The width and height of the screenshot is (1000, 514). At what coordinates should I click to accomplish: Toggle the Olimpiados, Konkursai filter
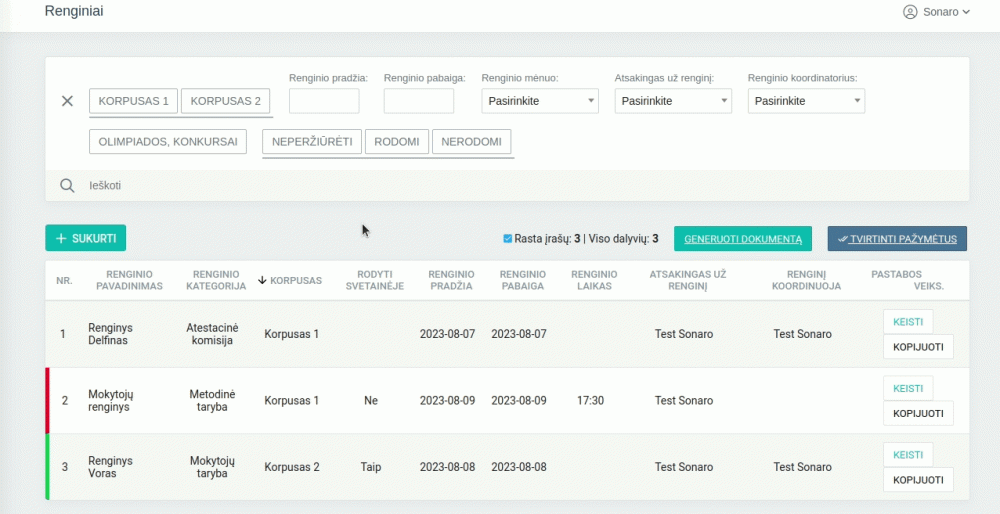coord(168,142)
